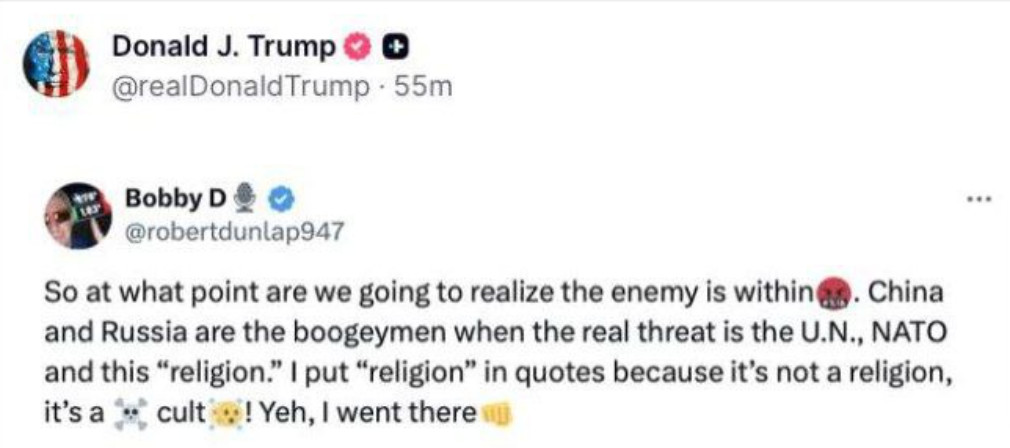Open Donald J. Trump's flag profile avatar

[x=55, y=63]
